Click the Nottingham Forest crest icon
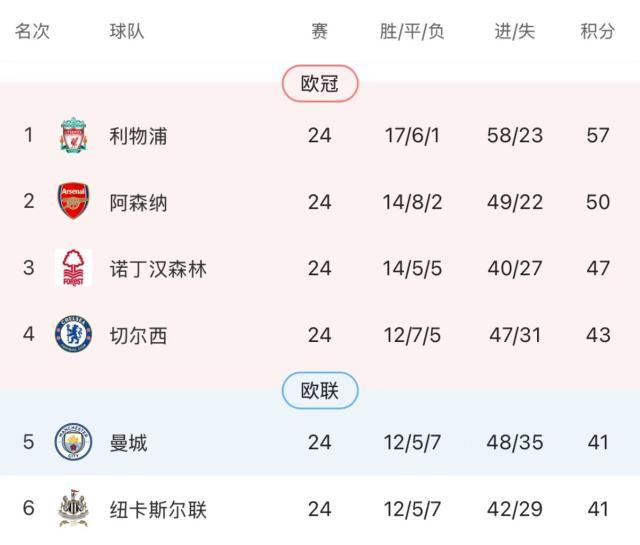This screenshot has height=545, width=640. [73, 268]
